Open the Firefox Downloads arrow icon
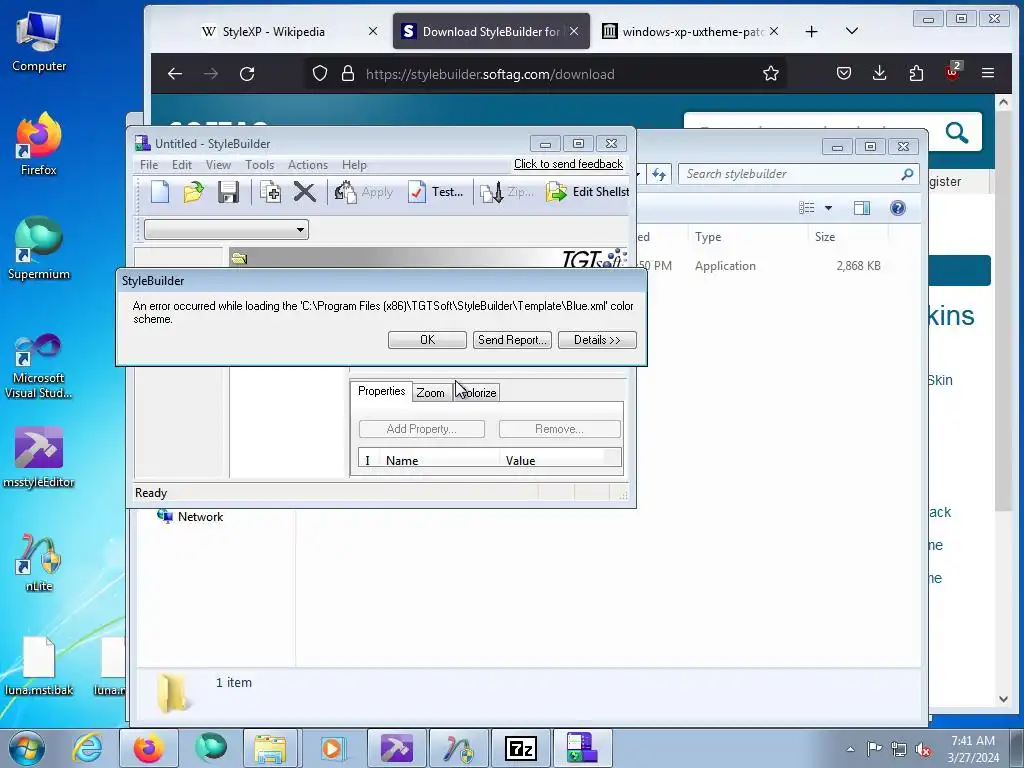Viewport: 1024px width, 768px height. pos(880,73)
